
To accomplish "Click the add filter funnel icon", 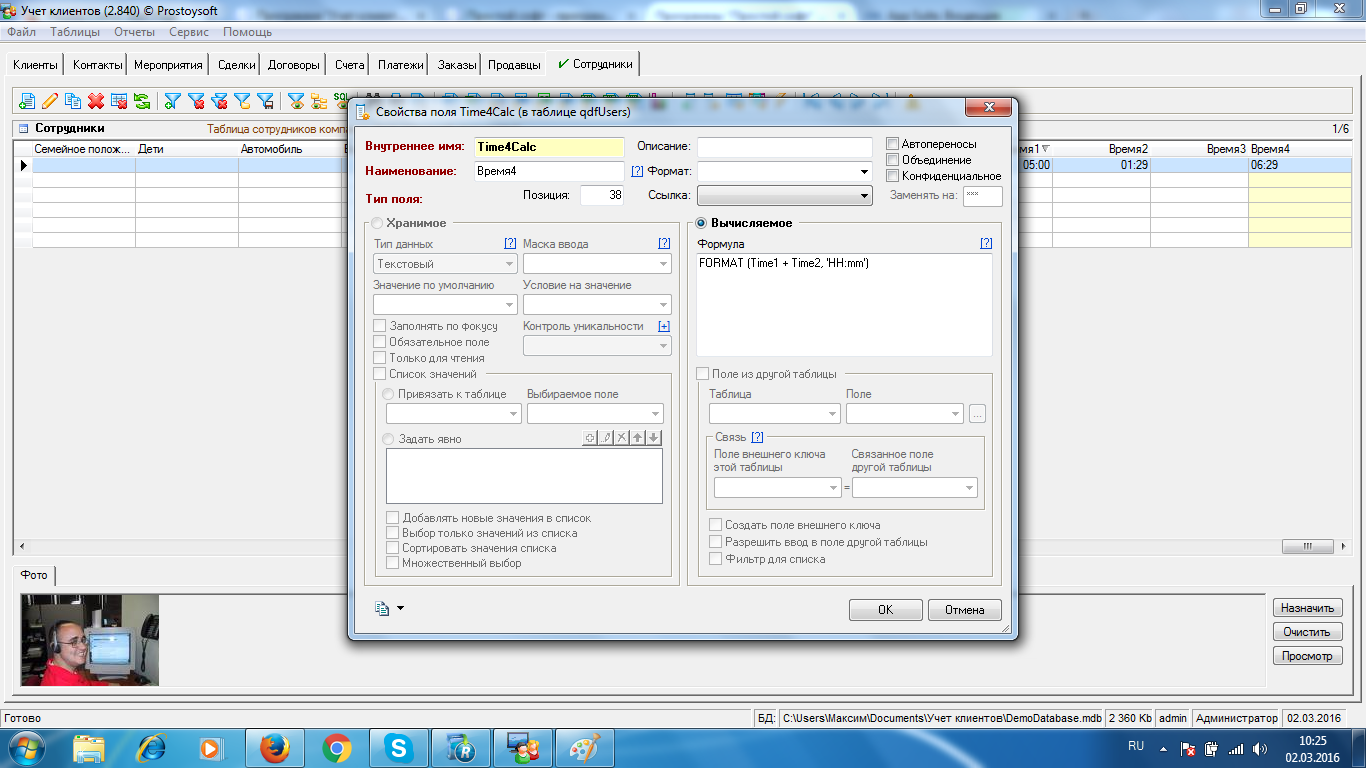I will click(x=172, y=101).
